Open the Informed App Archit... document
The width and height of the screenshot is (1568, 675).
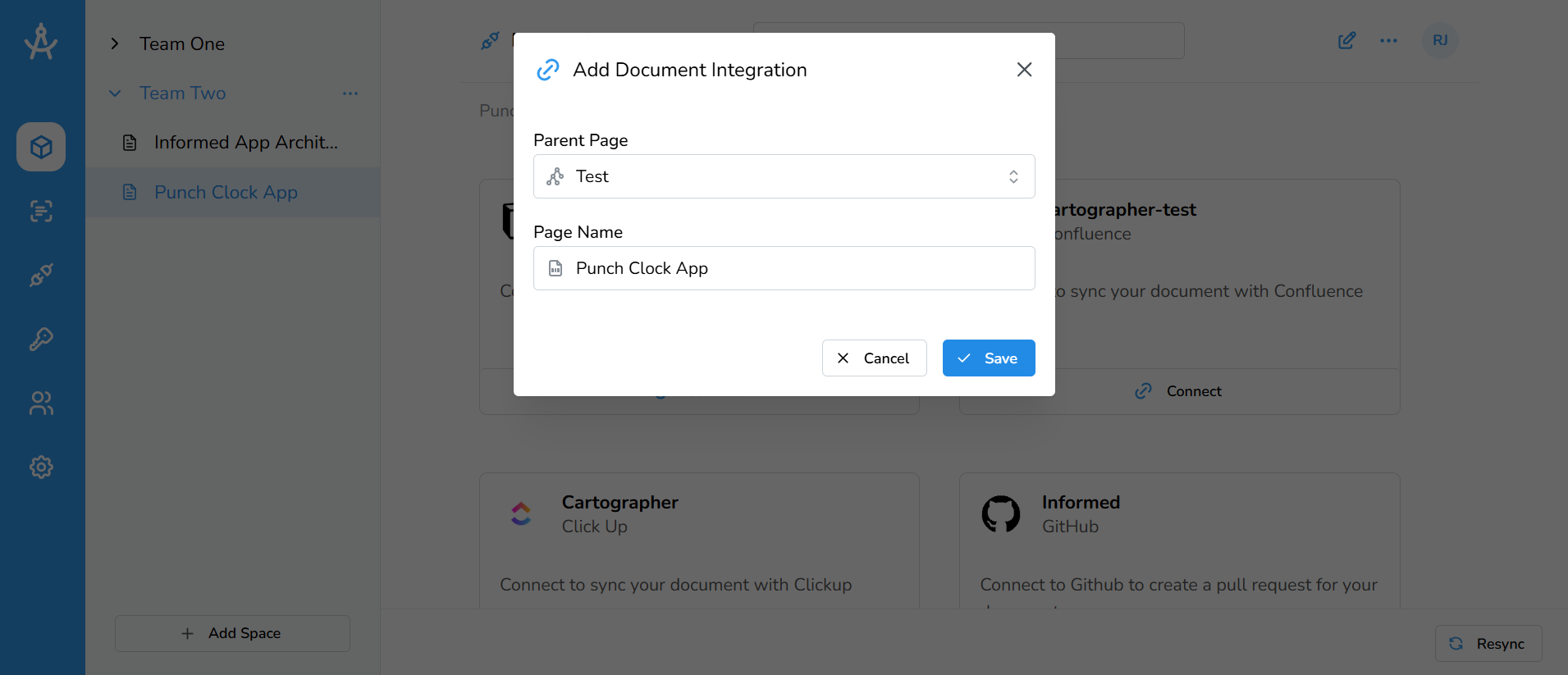[x=233, y=143]
